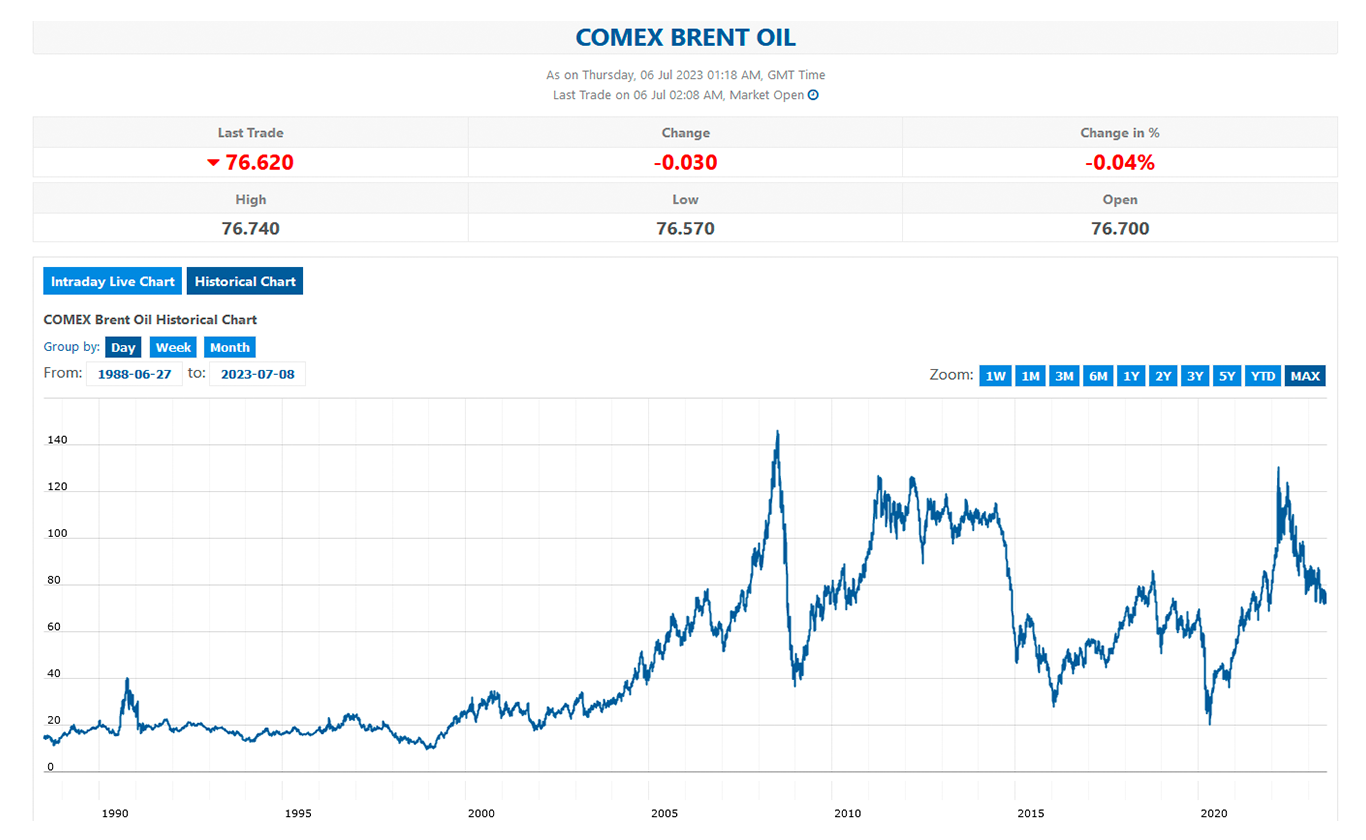The image size is (1366, 840).
Task: Zoom chart to 3M range
Action: [x=1064, y=376]
